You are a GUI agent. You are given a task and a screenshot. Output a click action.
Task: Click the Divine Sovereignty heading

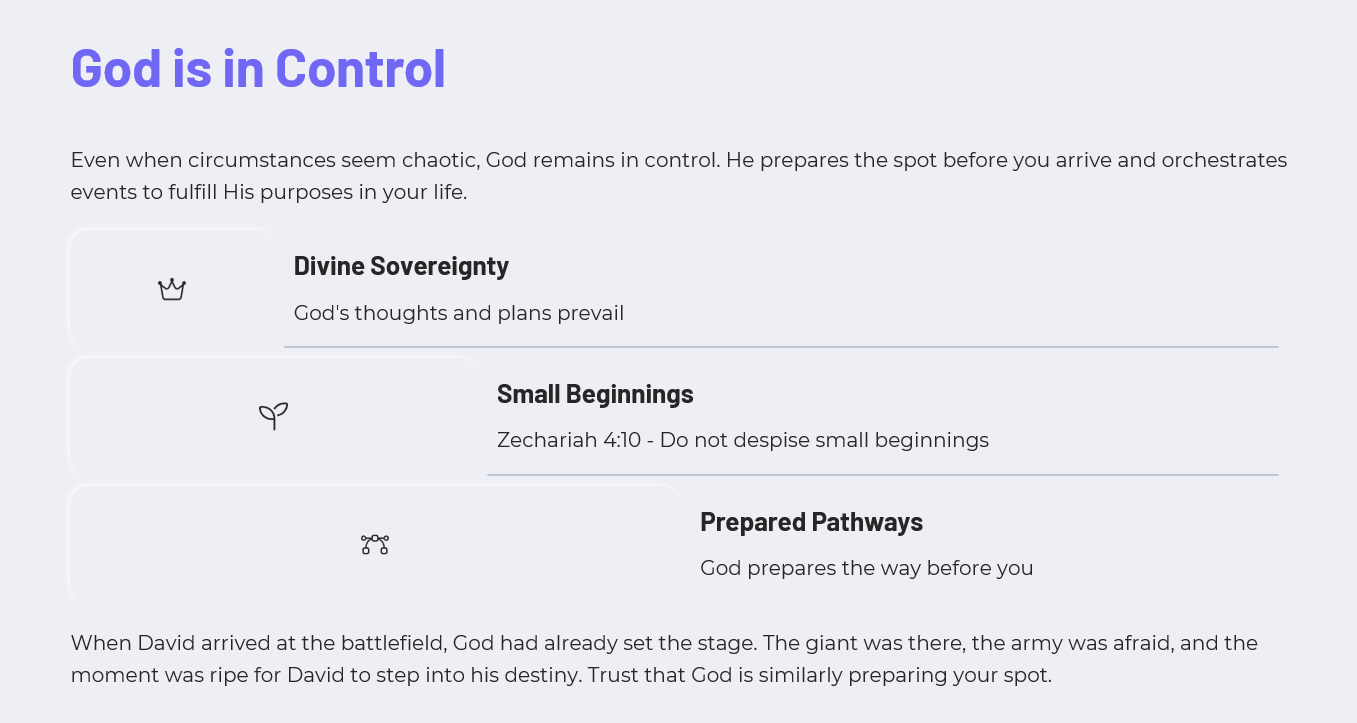401,266
